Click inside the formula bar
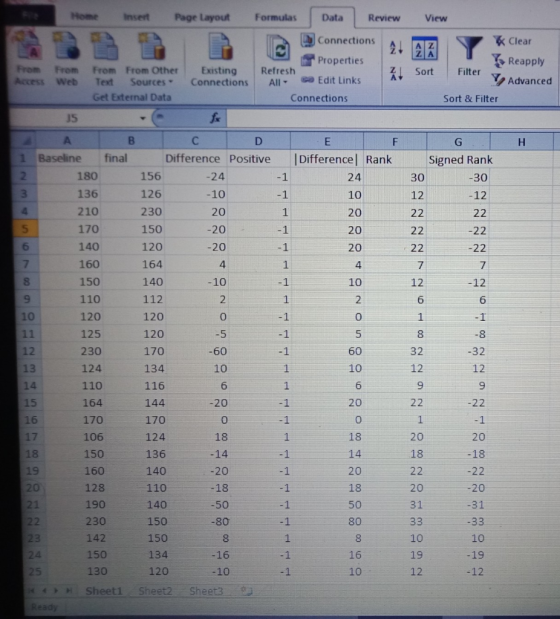Image resolution: width=560 pixels, height=619 pixels. pos(391,118)
